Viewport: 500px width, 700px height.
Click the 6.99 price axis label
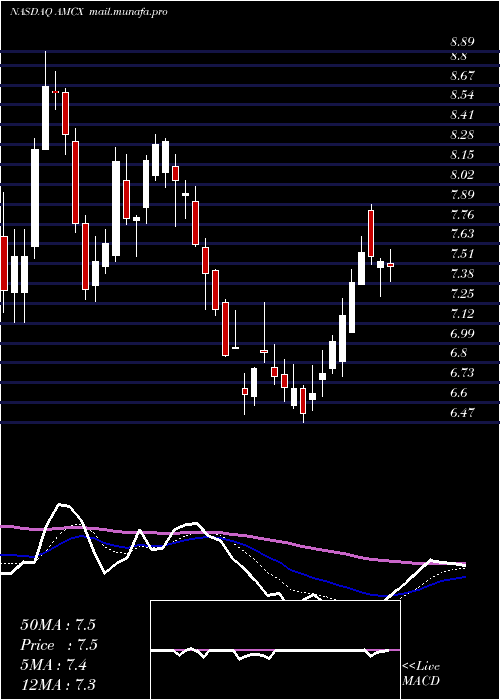pos(462,333)
